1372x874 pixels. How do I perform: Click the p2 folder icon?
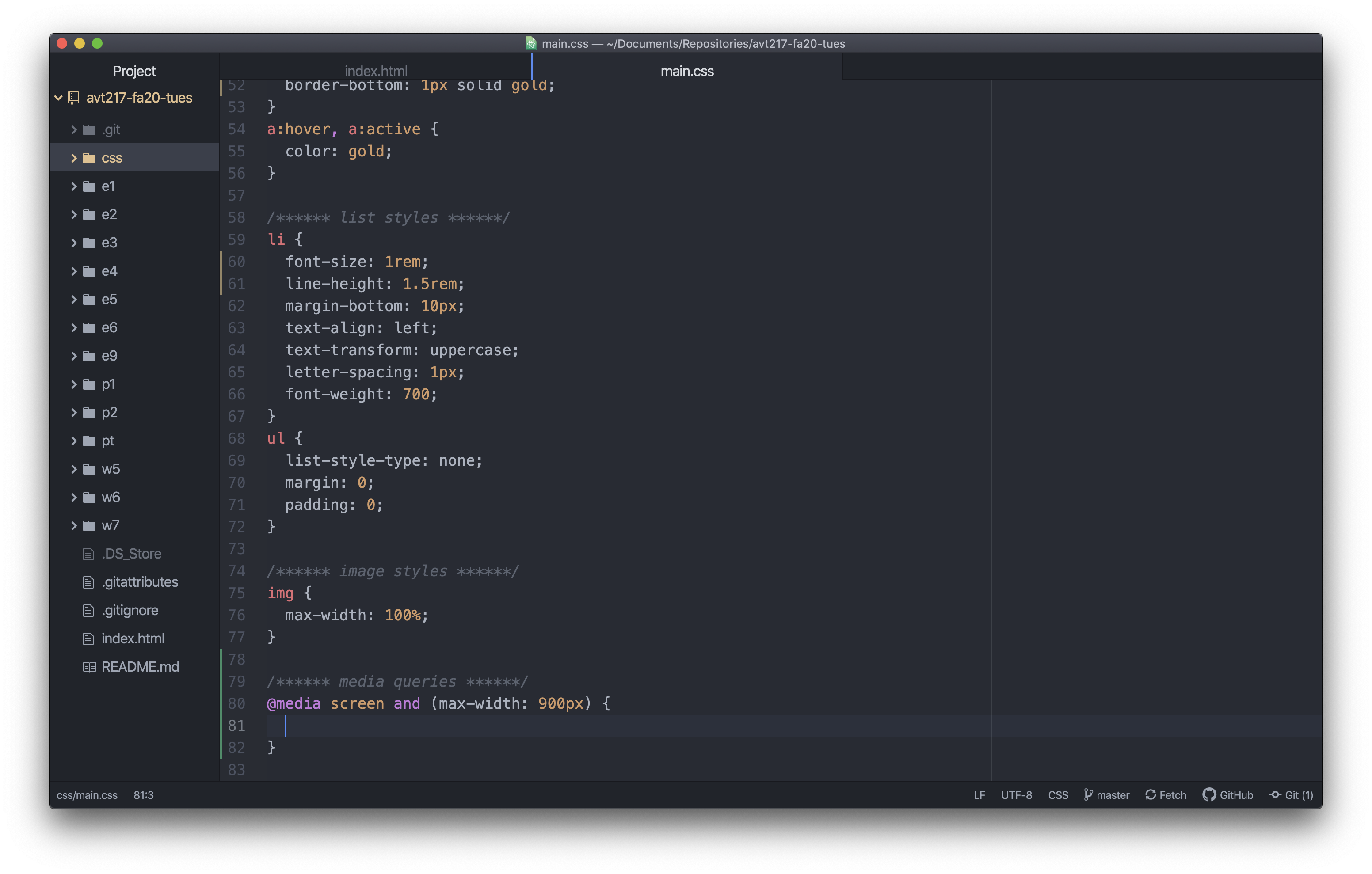pyautogui.click(x=89, y=413)
